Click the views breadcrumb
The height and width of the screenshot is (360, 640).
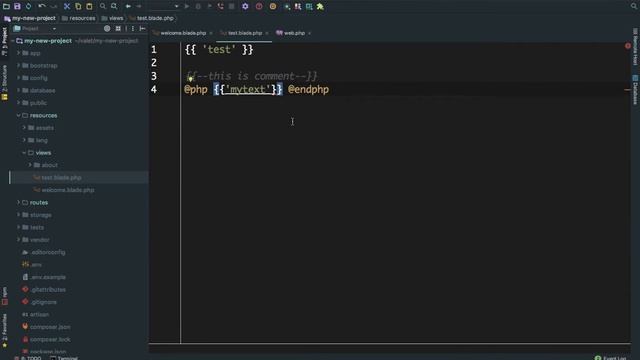pos(112,18)
